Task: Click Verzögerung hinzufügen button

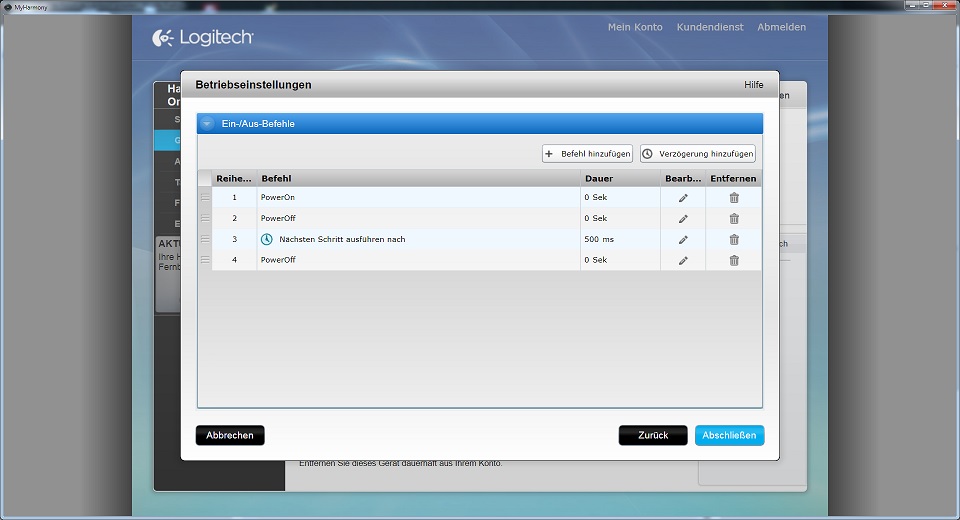Action: 697,154
